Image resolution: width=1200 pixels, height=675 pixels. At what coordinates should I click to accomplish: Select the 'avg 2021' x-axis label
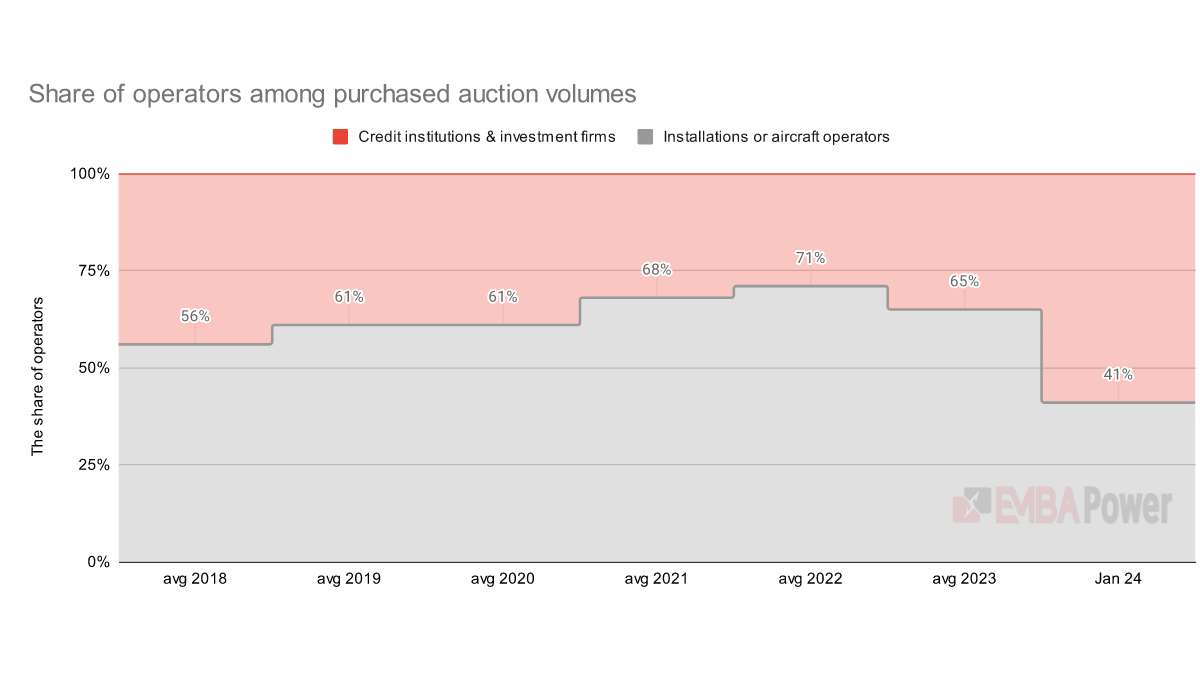pos(656,579)
